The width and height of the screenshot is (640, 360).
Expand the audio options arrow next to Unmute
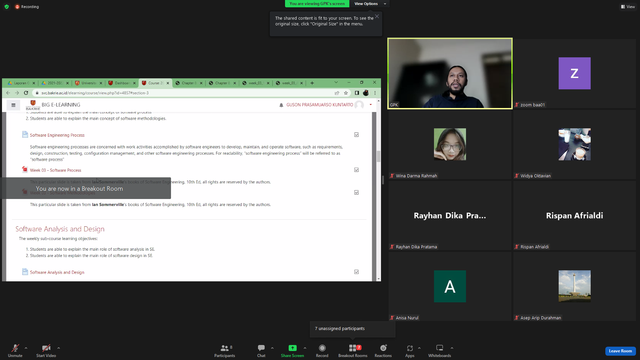click(26, 348)
